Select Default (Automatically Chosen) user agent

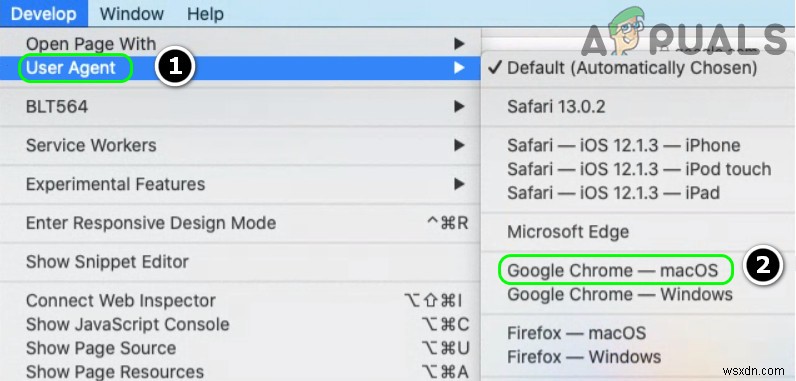click(x=638, y=68)
